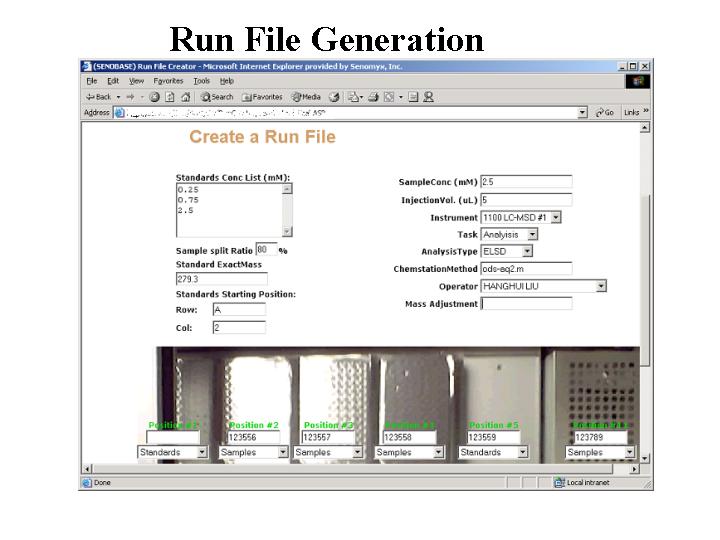Image resolution: width=720 pixels, height=540 pixels.
Task: Open the Favorites menu
Action: (168, 81)
